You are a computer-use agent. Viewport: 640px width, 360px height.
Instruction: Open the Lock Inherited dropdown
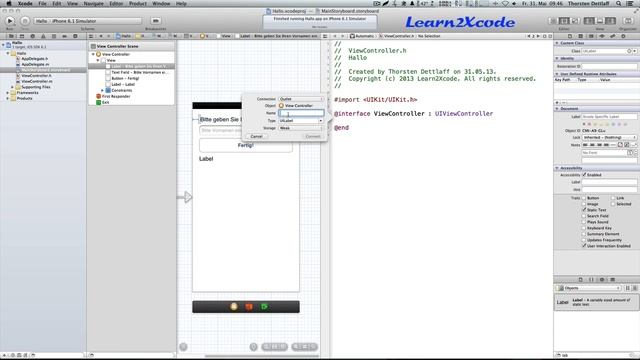point(609,138)
